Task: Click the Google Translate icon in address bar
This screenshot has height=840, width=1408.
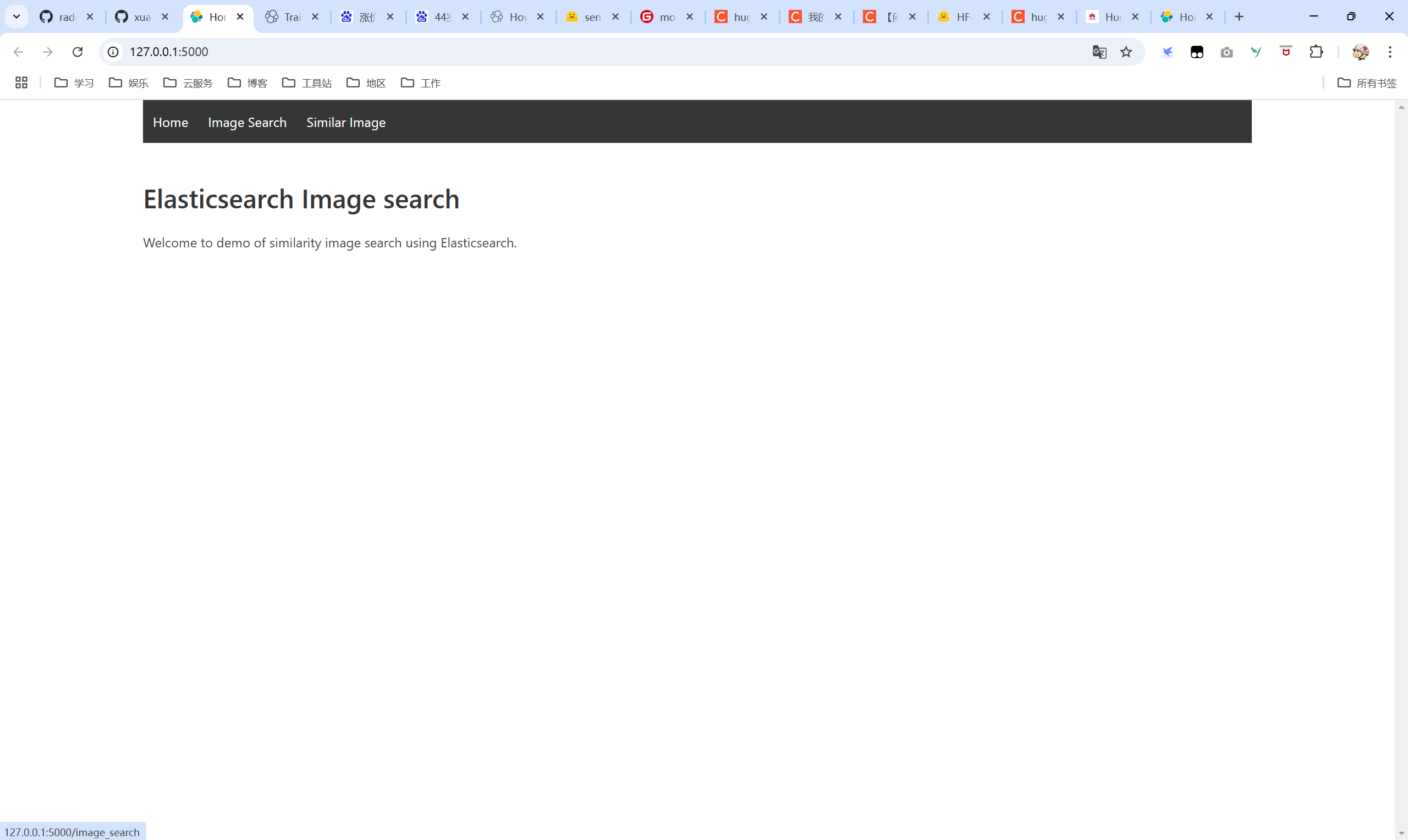Action: click(1099, 52)
